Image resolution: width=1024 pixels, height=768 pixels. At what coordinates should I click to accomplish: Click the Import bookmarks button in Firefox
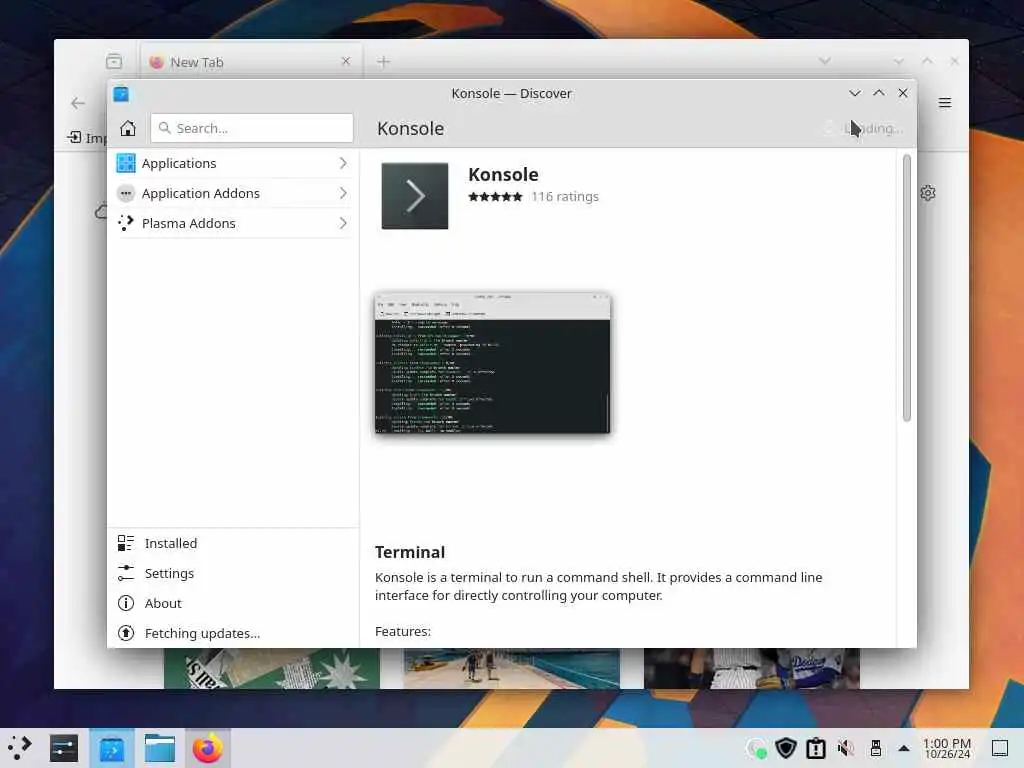click(87, 137)
